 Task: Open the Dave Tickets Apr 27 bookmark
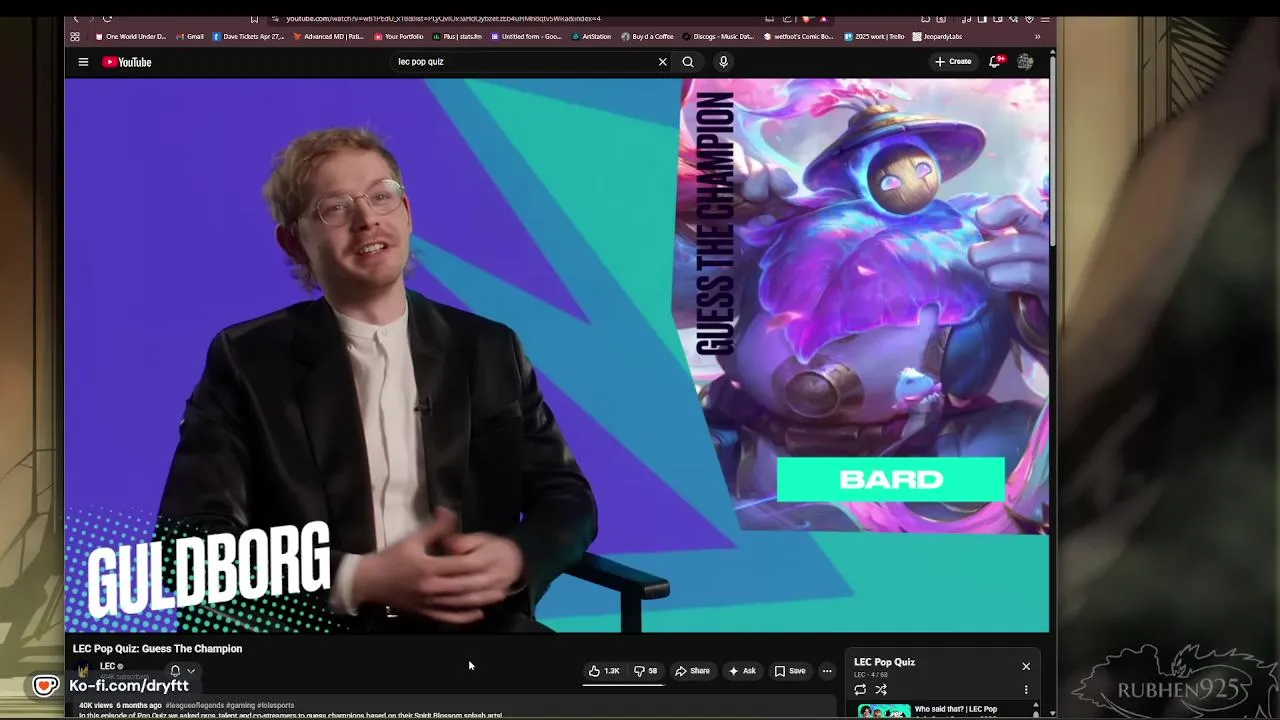[248, 37]
